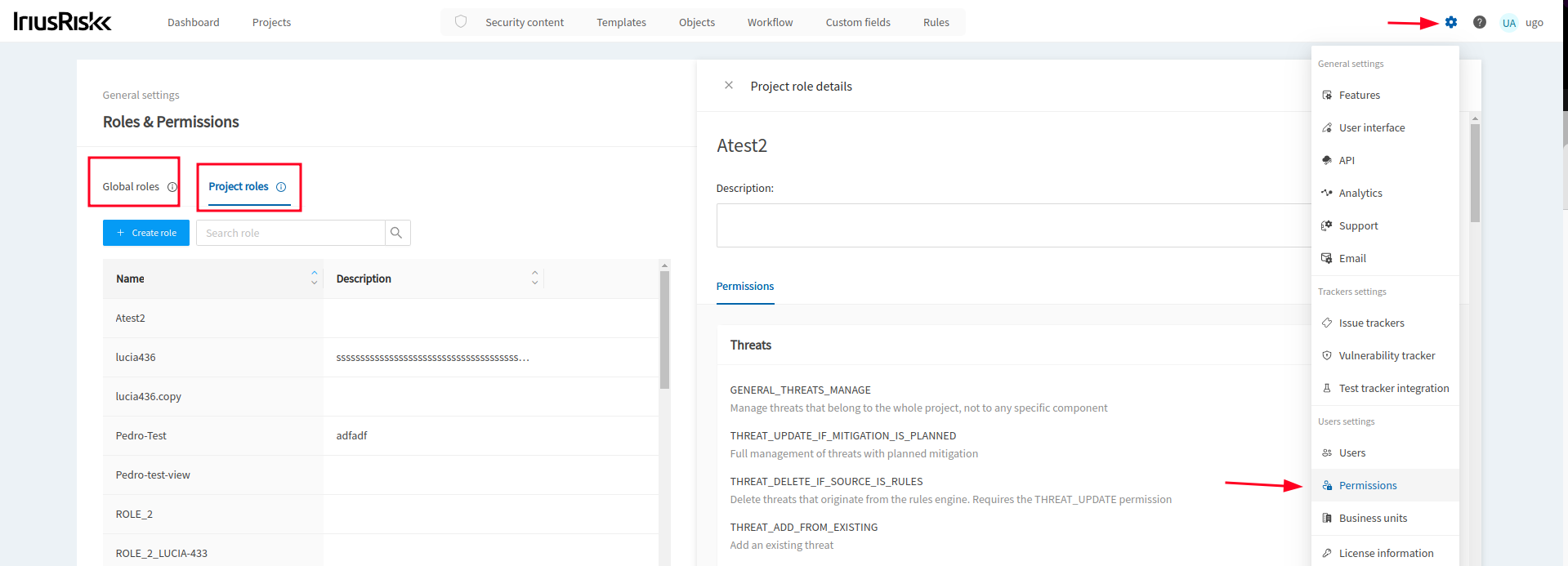
Task: Click the Email menu icon
Action: pos(1327,259)
